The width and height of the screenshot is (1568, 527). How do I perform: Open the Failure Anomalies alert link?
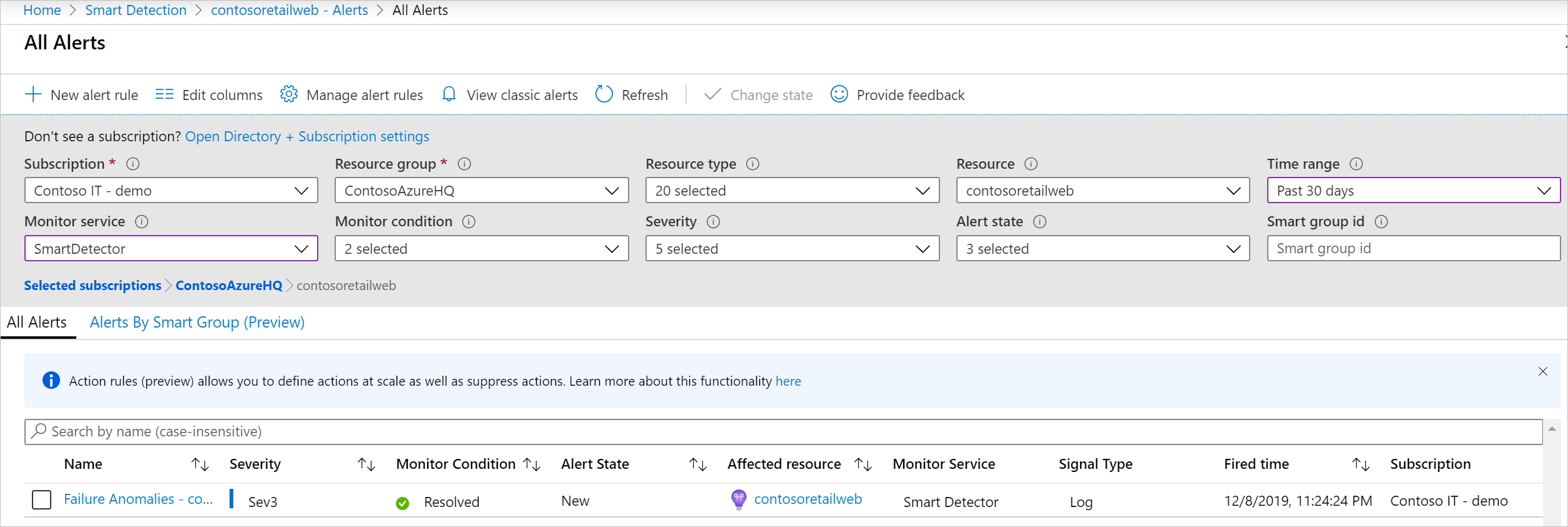(x=138, y=499)
